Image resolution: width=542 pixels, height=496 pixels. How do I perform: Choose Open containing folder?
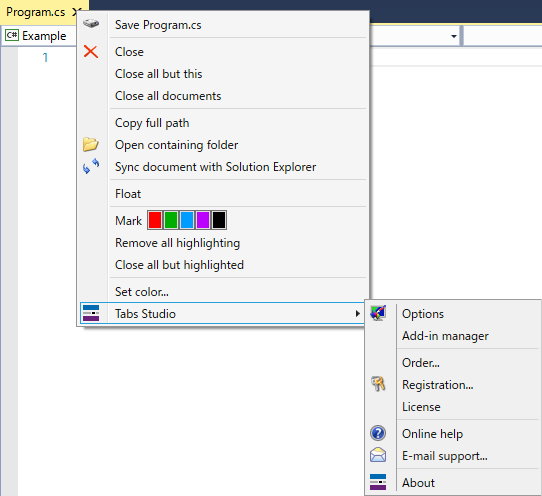coord(223,145)
